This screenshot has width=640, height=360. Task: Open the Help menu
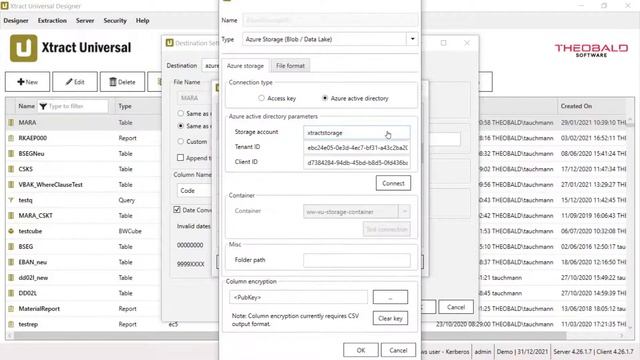(x=142, y=20)
